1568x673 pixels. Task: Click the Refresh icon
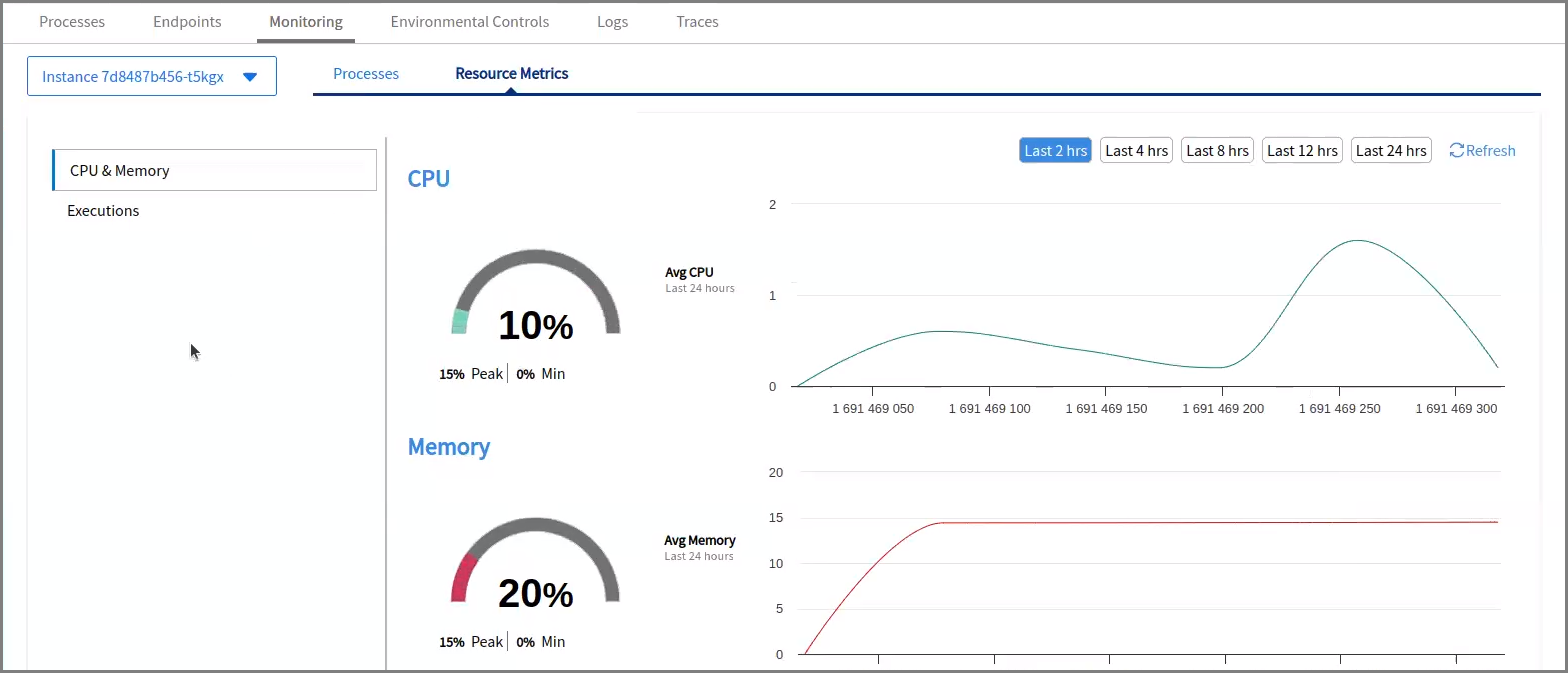pyautogui.click(x=1456, y=151)
